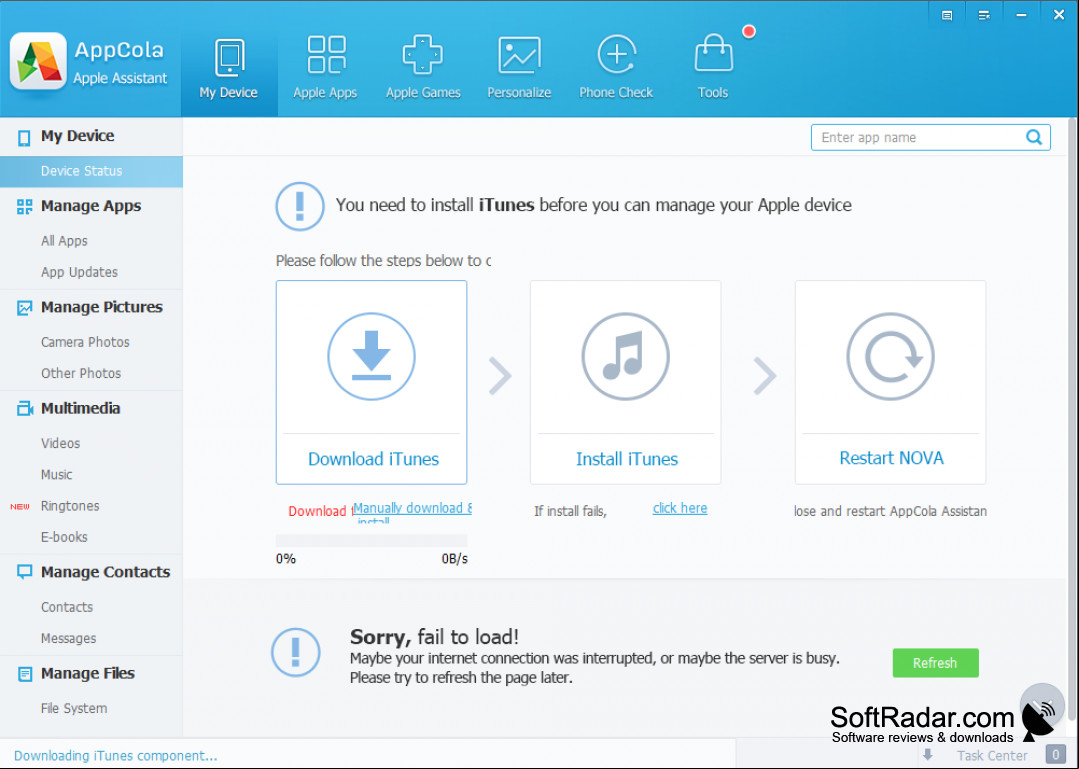Click the Manage Files sidebar heading
The image size is (1079, 769).
(x=87, y=673)
